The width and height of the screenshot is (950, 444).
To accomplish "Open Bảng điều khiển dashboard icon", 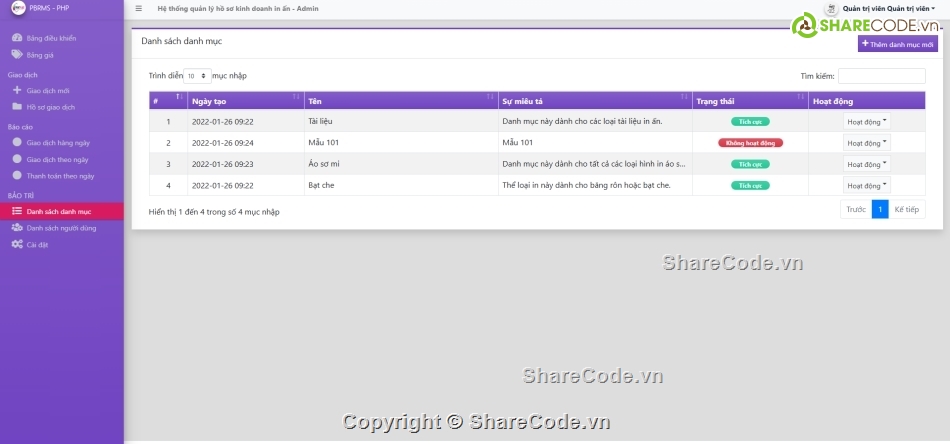I will pyautogui.click(x=17, y=38).
